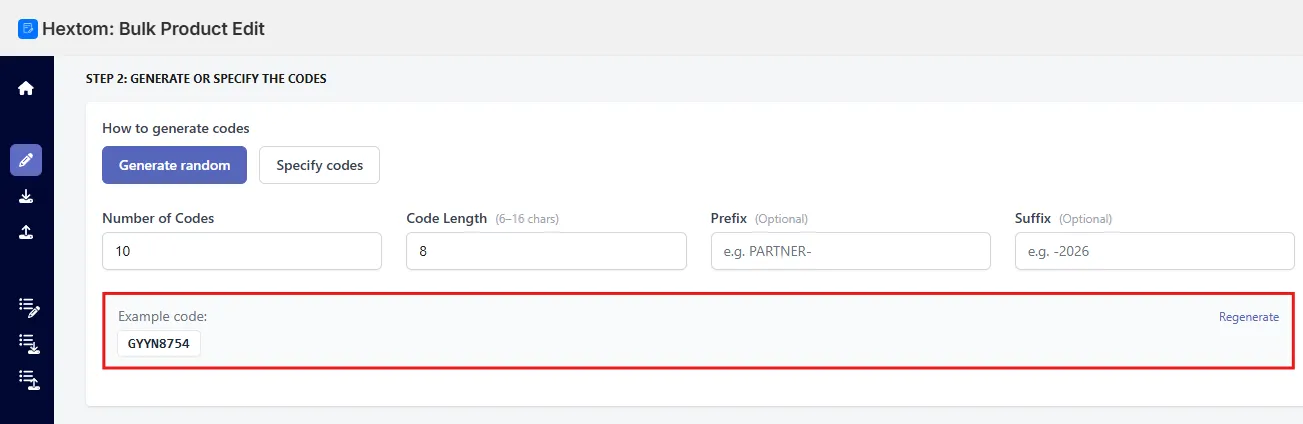Viewport: 1303px width, 424px height.
Task: Open the upload tray icon in sidebar
Action: tap(26, 232)
